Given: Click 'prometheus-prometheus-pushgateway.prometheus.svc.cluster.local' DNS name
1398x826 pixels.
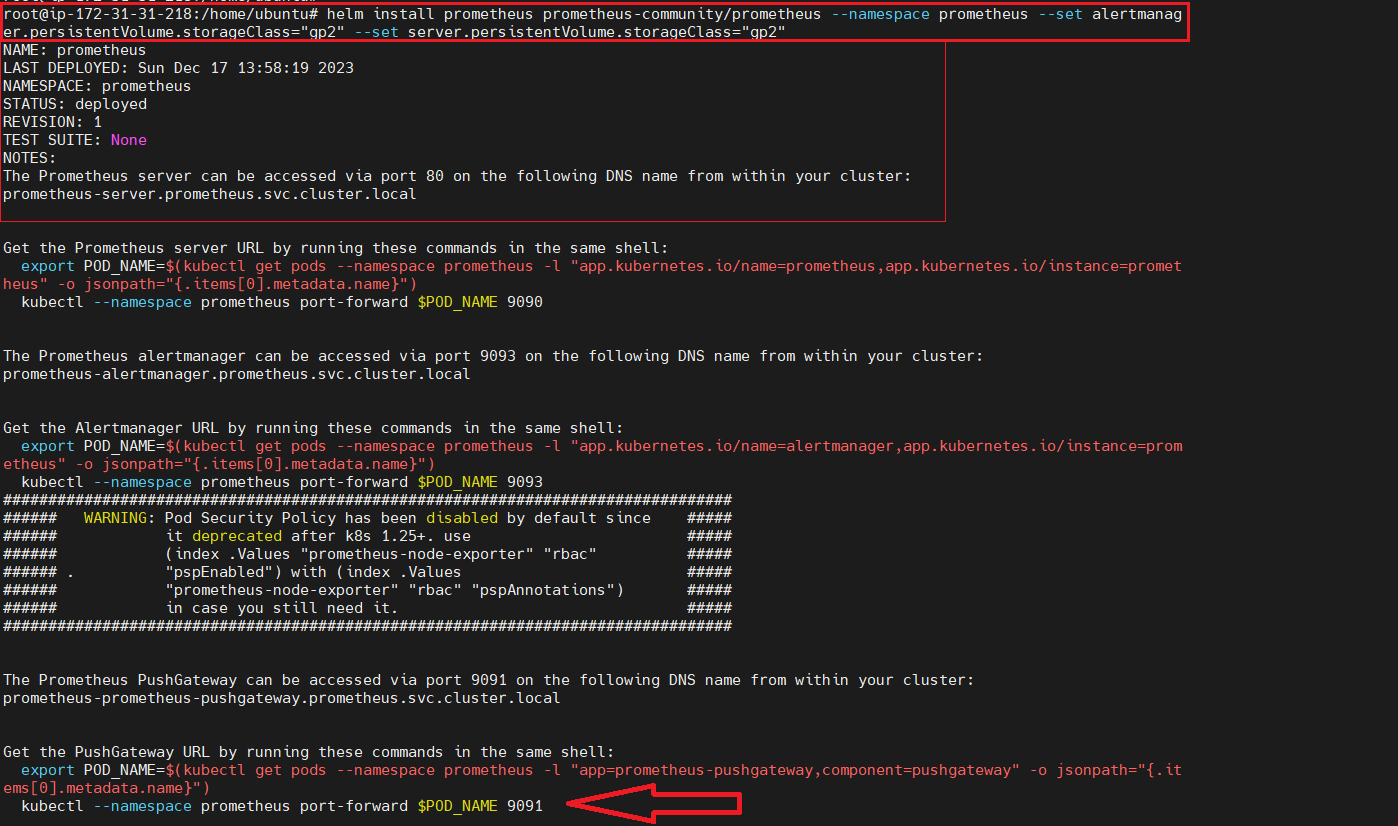Looking at the screenshot, I should point(282,698).
